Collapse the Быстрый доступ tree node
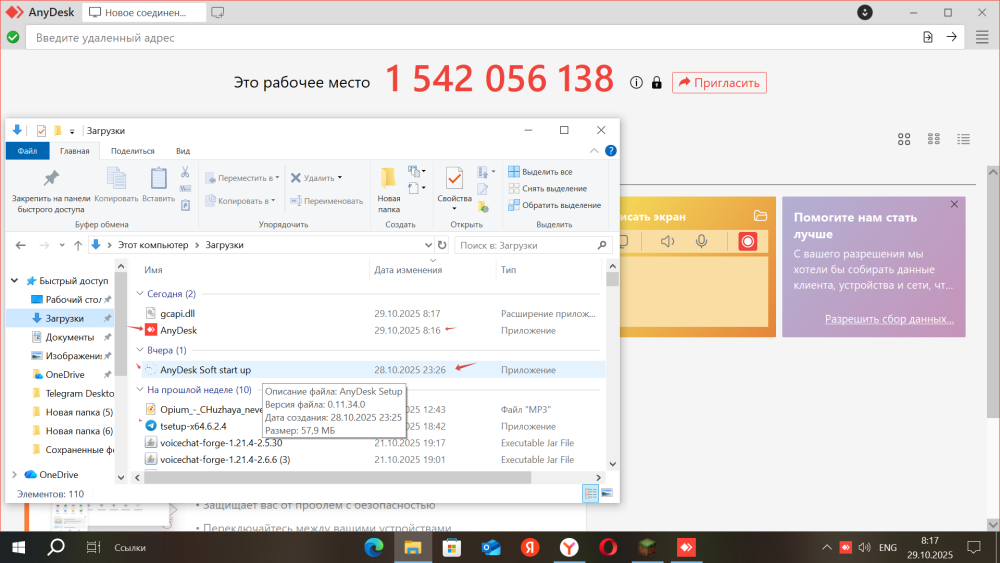 [x=15, y=280]
